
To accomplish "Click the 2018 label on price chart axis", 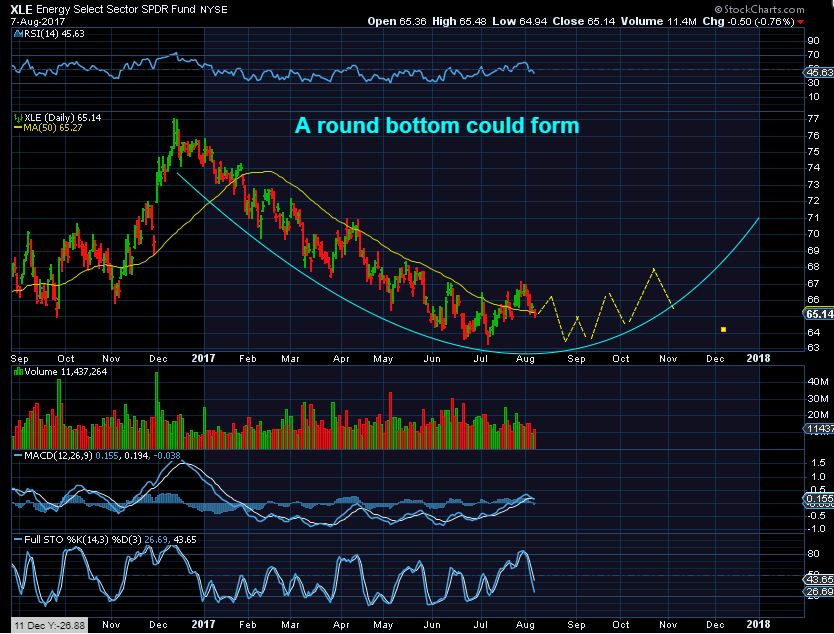I will click(x=758, y=358).
